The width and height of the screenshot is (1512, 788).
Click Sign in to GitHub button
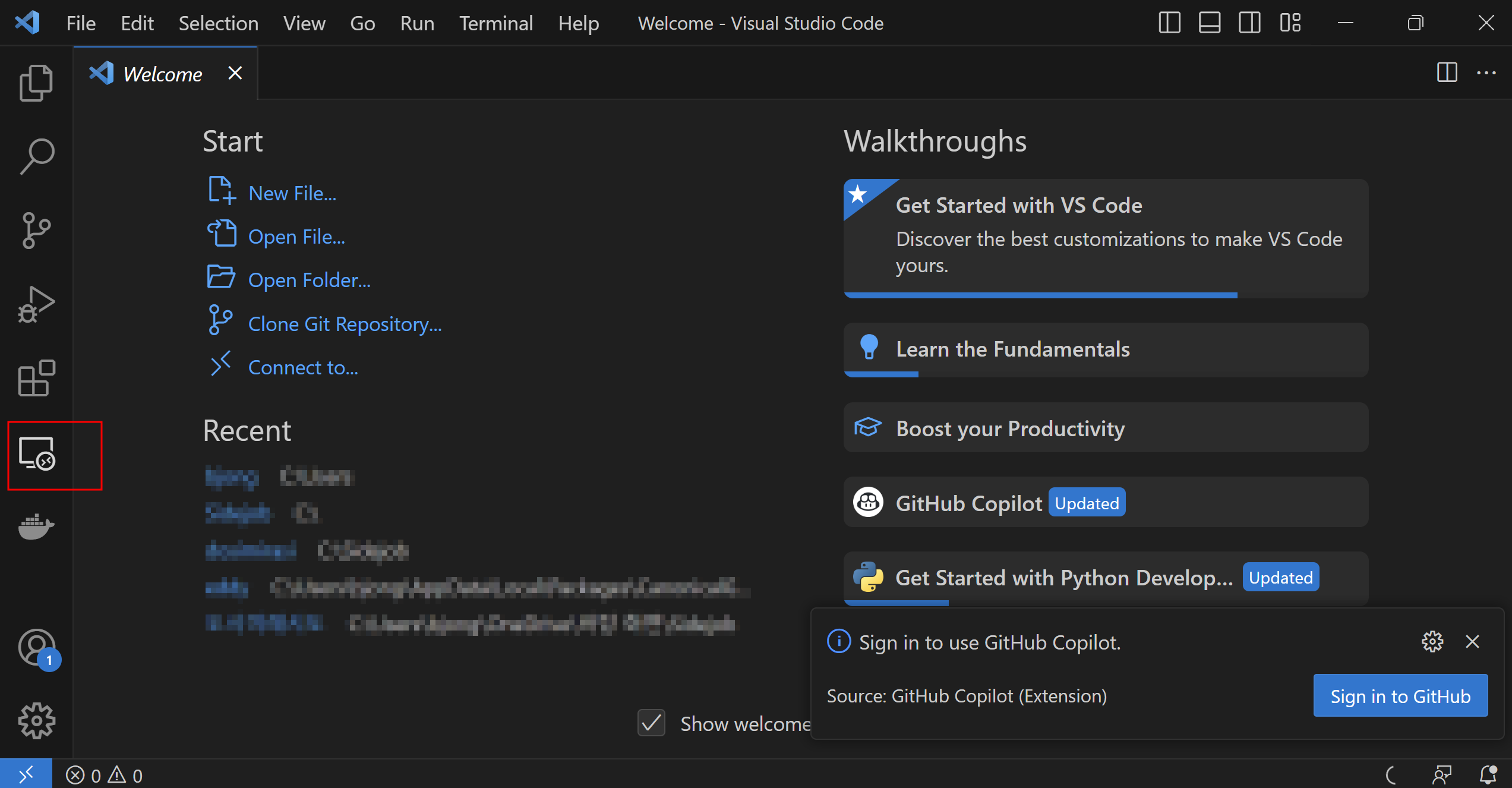(1400, 696)
